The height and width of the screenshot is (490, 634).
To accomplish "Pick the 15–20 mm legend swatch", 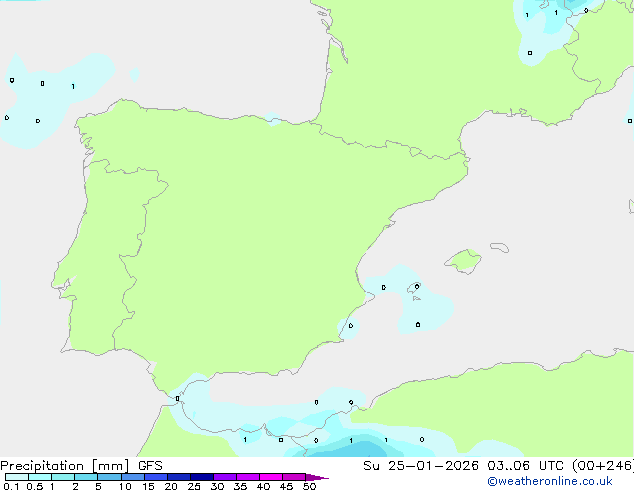I will (155, 477).
